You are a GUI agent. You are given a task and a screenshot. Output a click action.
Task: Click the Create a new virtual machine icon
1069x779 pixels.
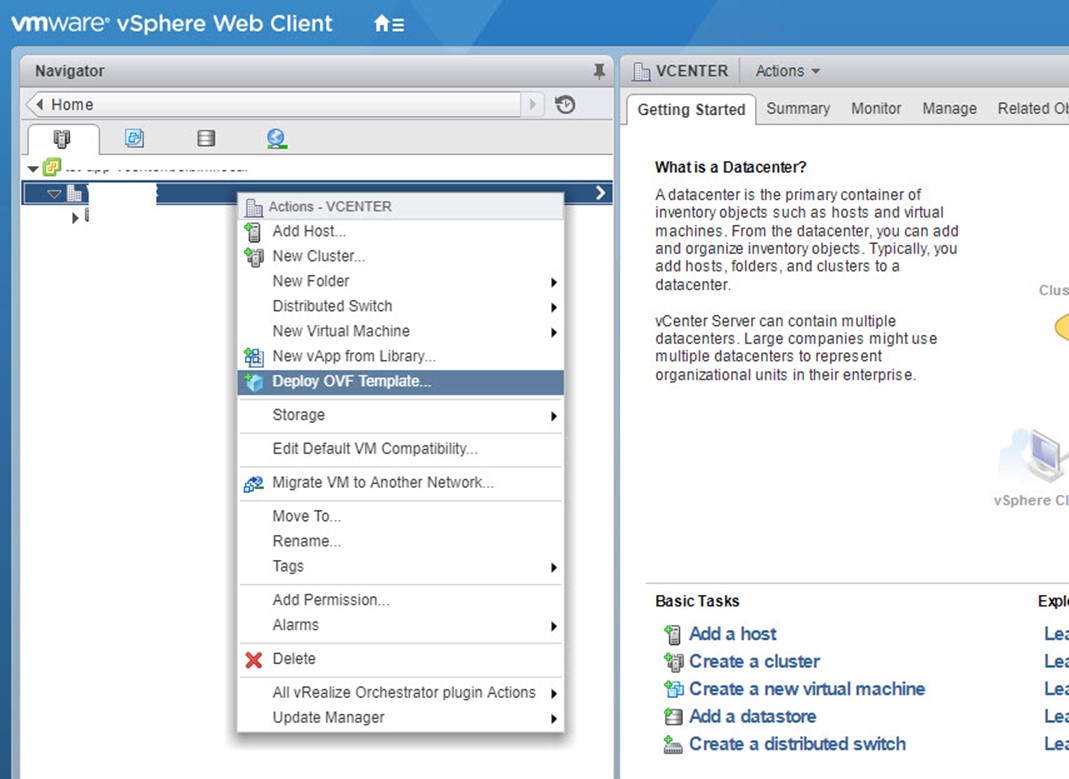tap(674, 689)
